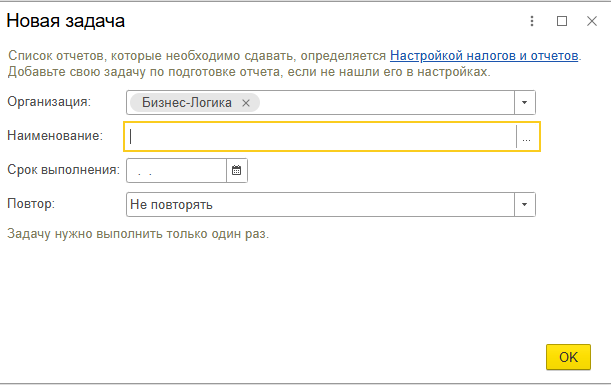611x385 pixels.
Task: Expand the Повтор dropdown arrow
Action: click(524, 205)
